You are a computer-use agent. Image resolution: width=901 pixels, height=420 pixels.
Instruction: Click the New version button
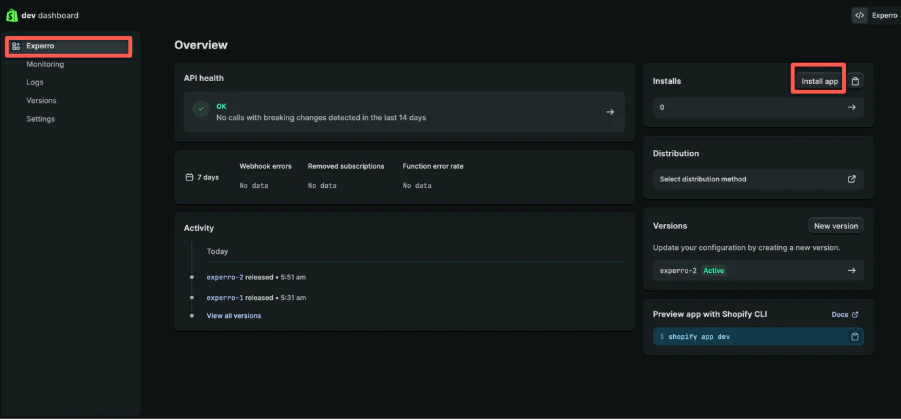[835, 226]
